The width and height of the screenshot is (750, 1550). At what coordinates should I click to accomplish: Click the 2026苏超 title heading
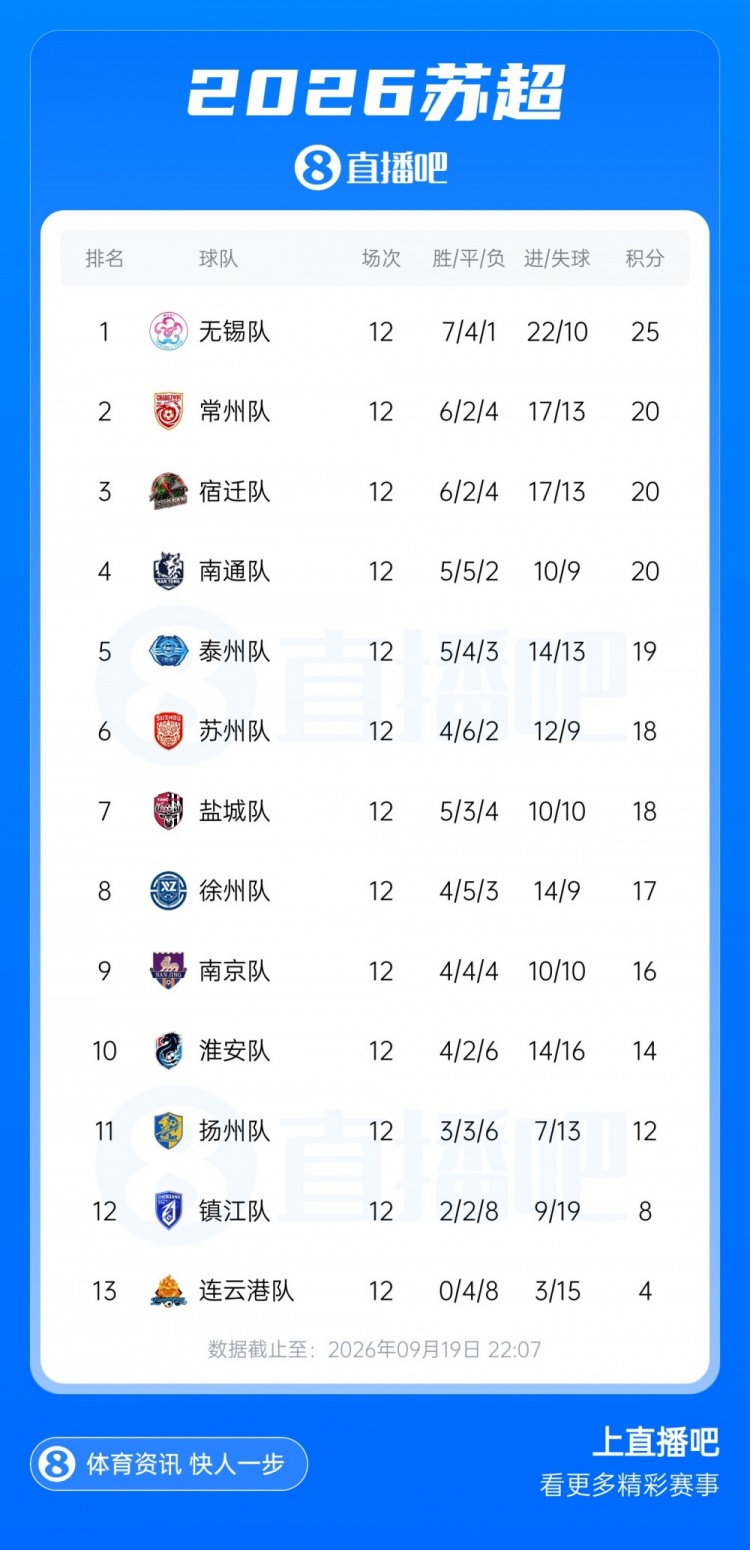coord(376,93)
